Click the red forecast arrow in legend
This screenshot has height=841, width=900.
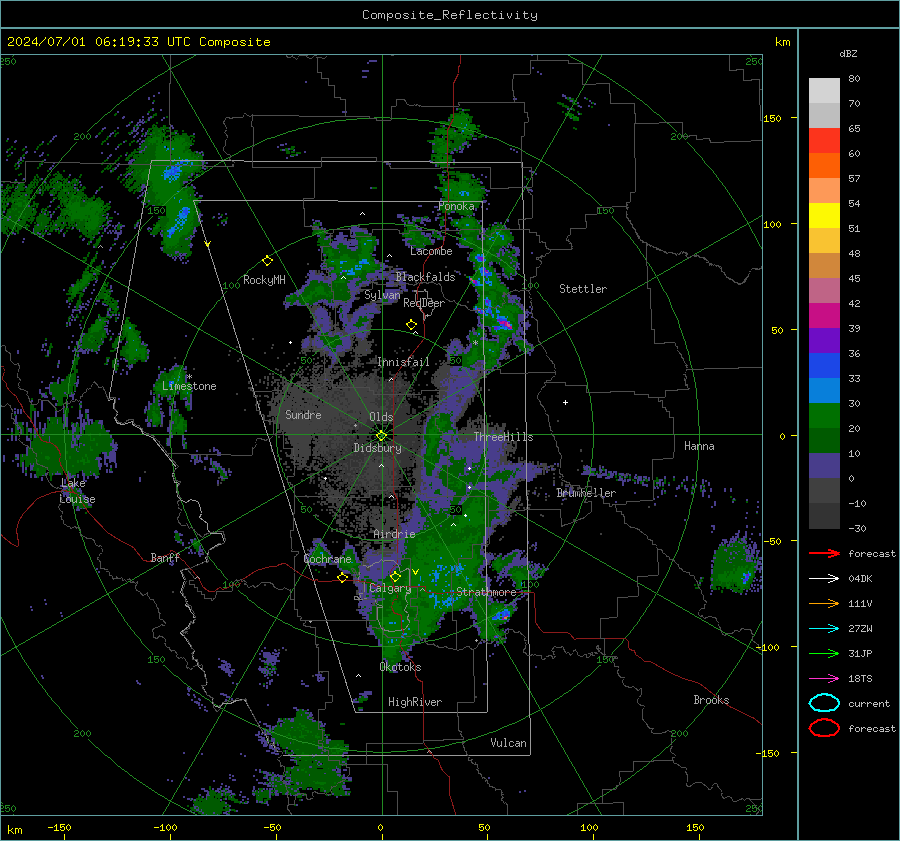[x=824, y=553]
